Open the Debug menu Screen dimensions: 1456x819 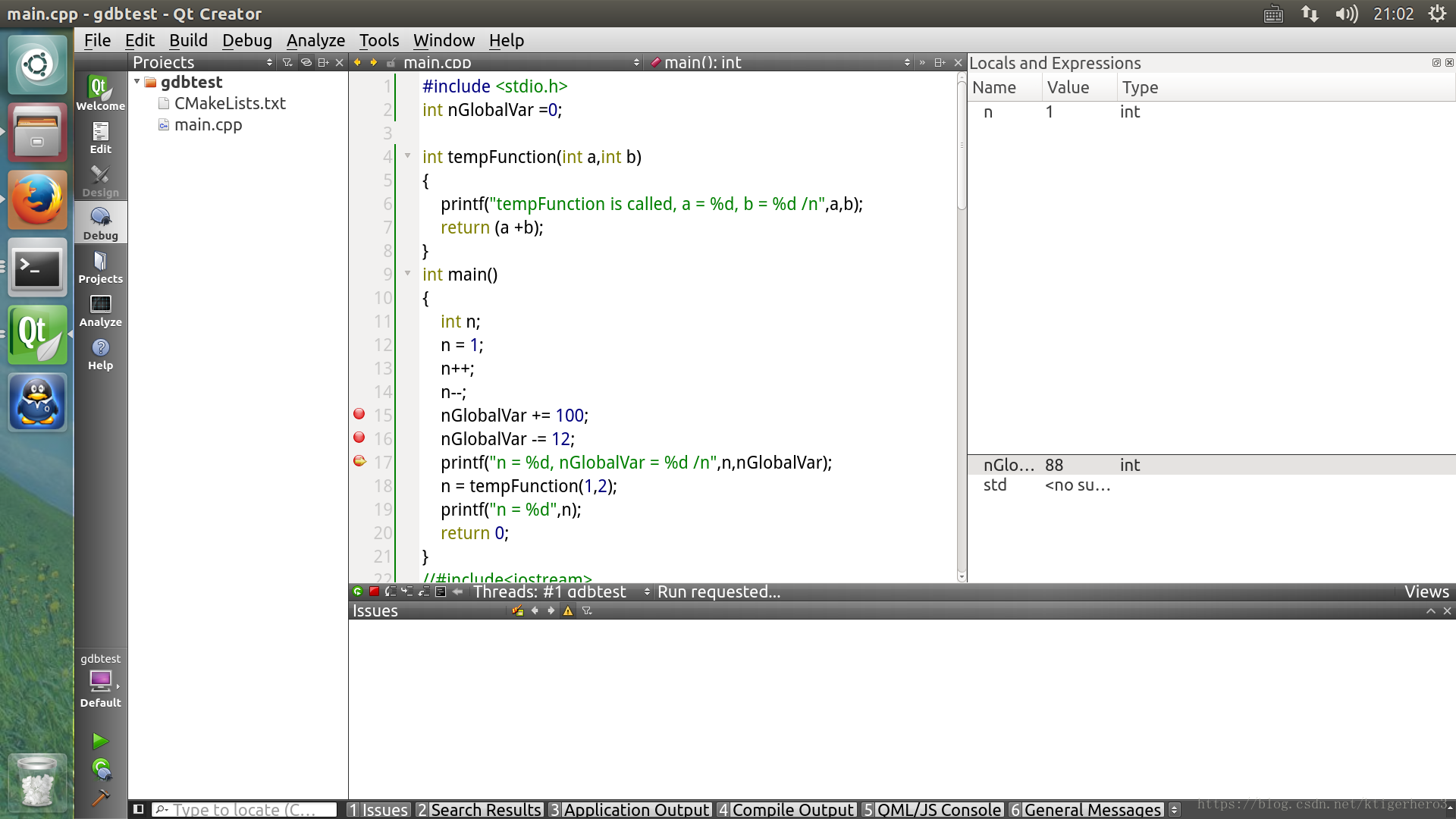pos(246,40)
